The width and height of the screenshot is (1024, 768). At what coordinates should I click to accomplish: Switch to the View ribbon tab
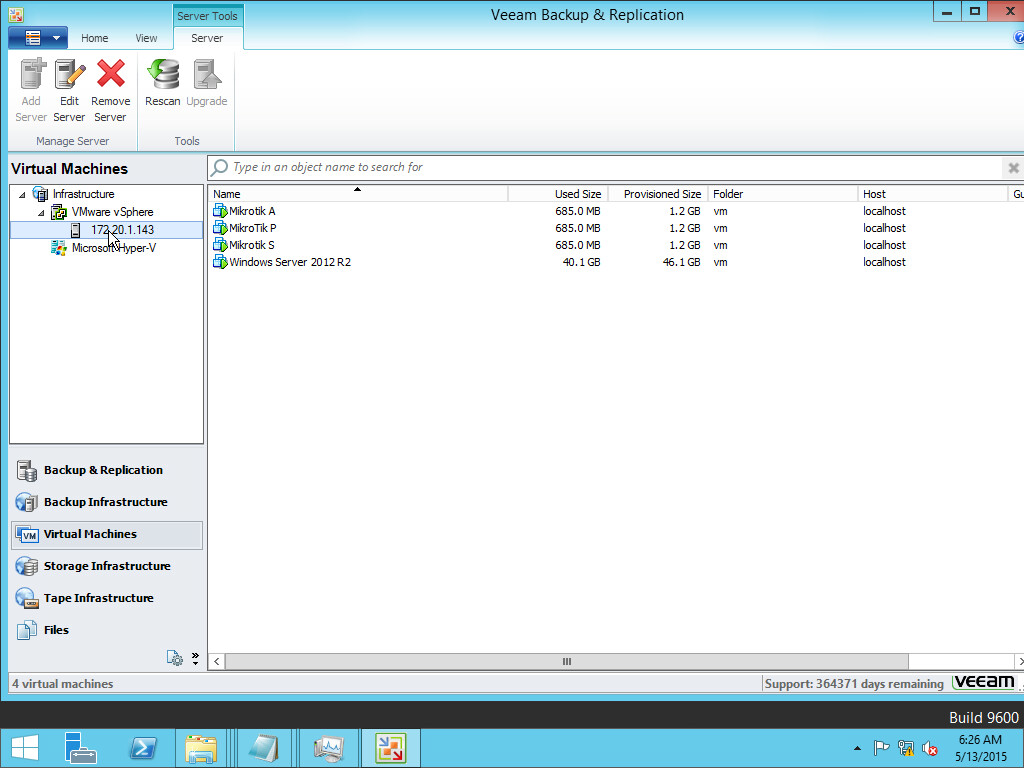click(146, 38)
